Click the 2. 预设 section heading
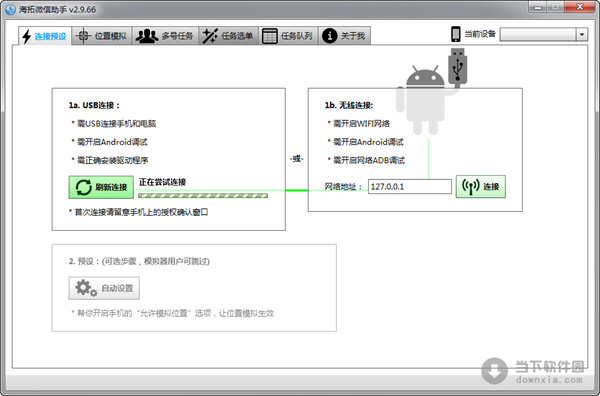The height and width of the screenshot is (396, 600). [x=139, y=261]
